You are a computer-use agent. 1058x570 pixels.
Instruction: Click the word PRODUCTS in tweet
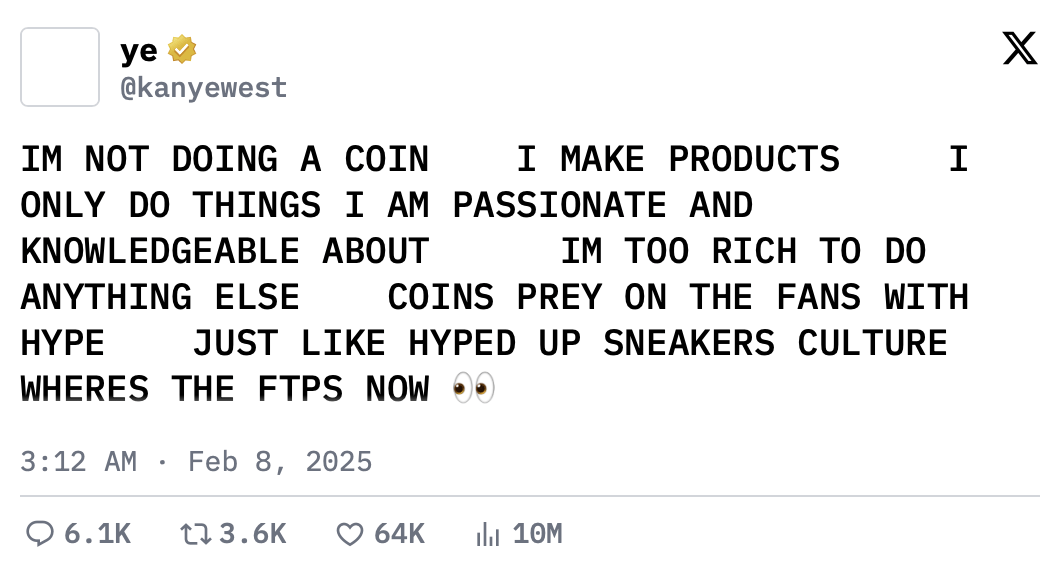click(754, 159)
